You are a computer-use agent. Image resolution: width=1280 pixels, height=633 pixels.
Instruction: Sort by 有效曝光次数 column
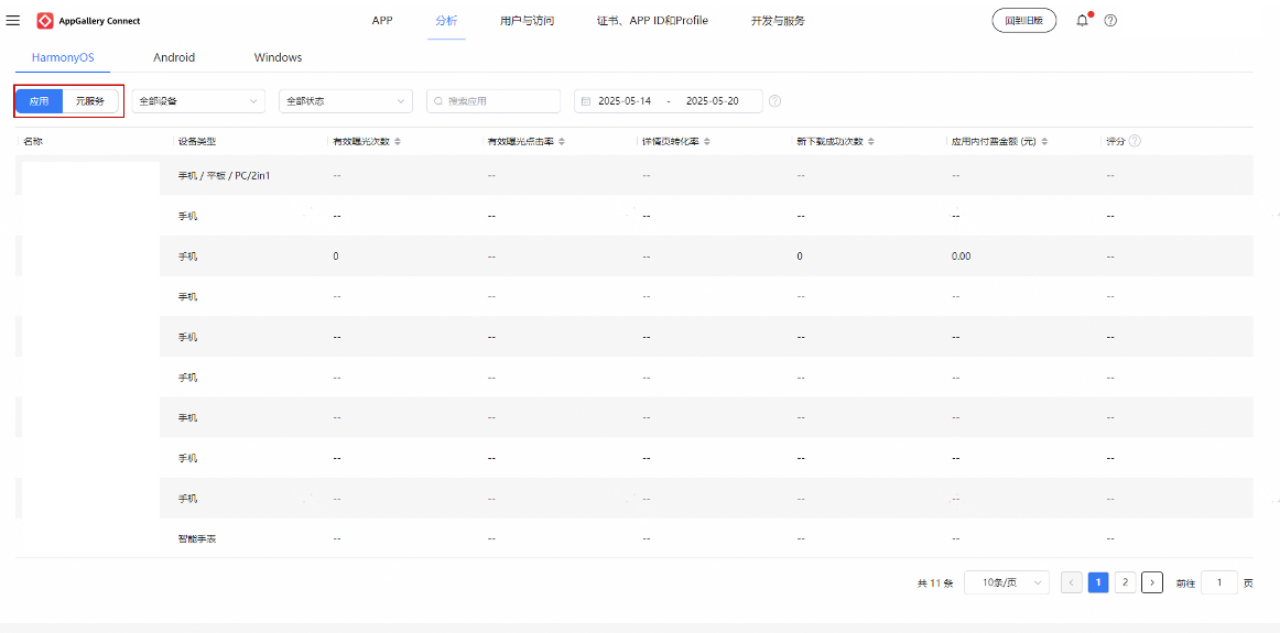pyautogui.click(x=397, y=142)
